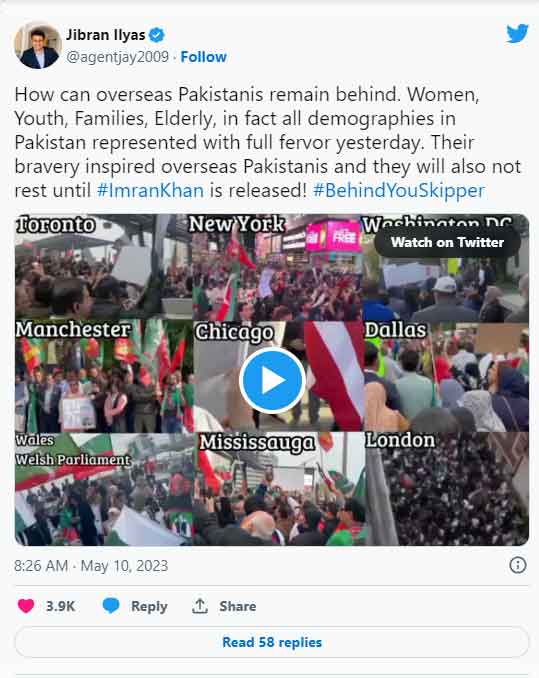Open the tweet info circle icon

point(518,565)
